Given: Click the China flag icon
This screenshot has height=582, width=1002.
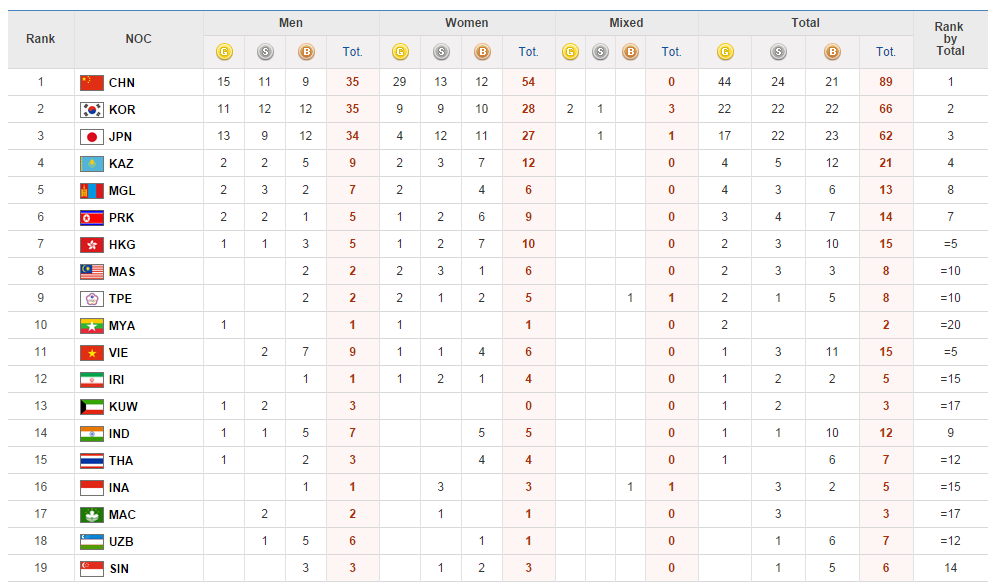Looking at the screenshot, I should tap(92, 83).
